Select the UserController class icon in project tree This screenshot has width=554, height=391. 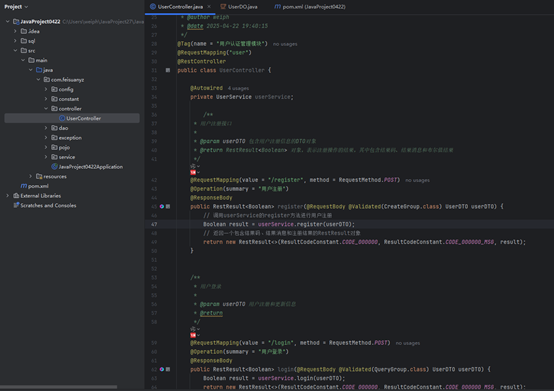(62, 118)
